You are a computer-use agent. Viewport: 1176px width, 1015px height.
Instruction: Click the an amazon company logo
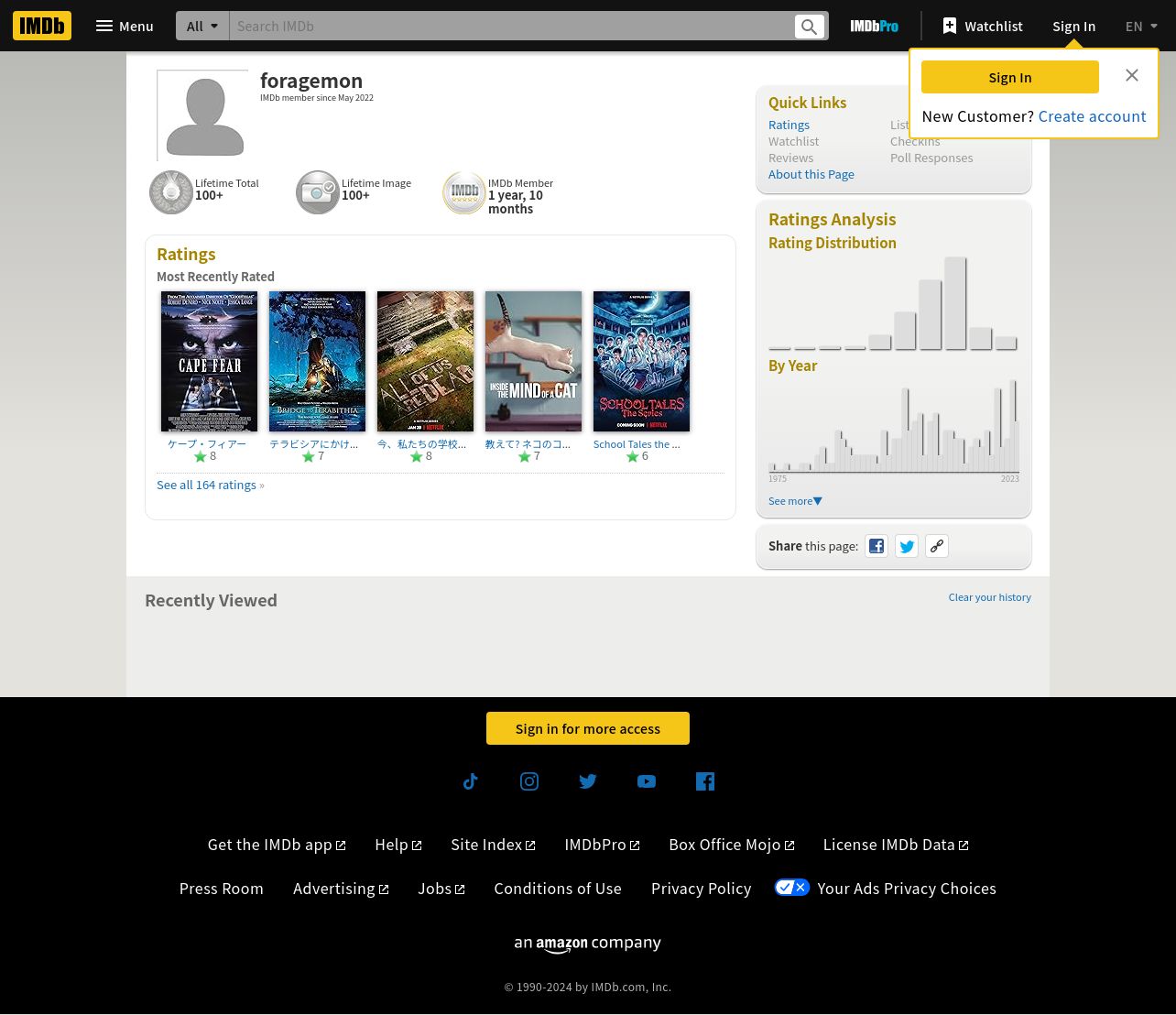(x=588, y=944)
